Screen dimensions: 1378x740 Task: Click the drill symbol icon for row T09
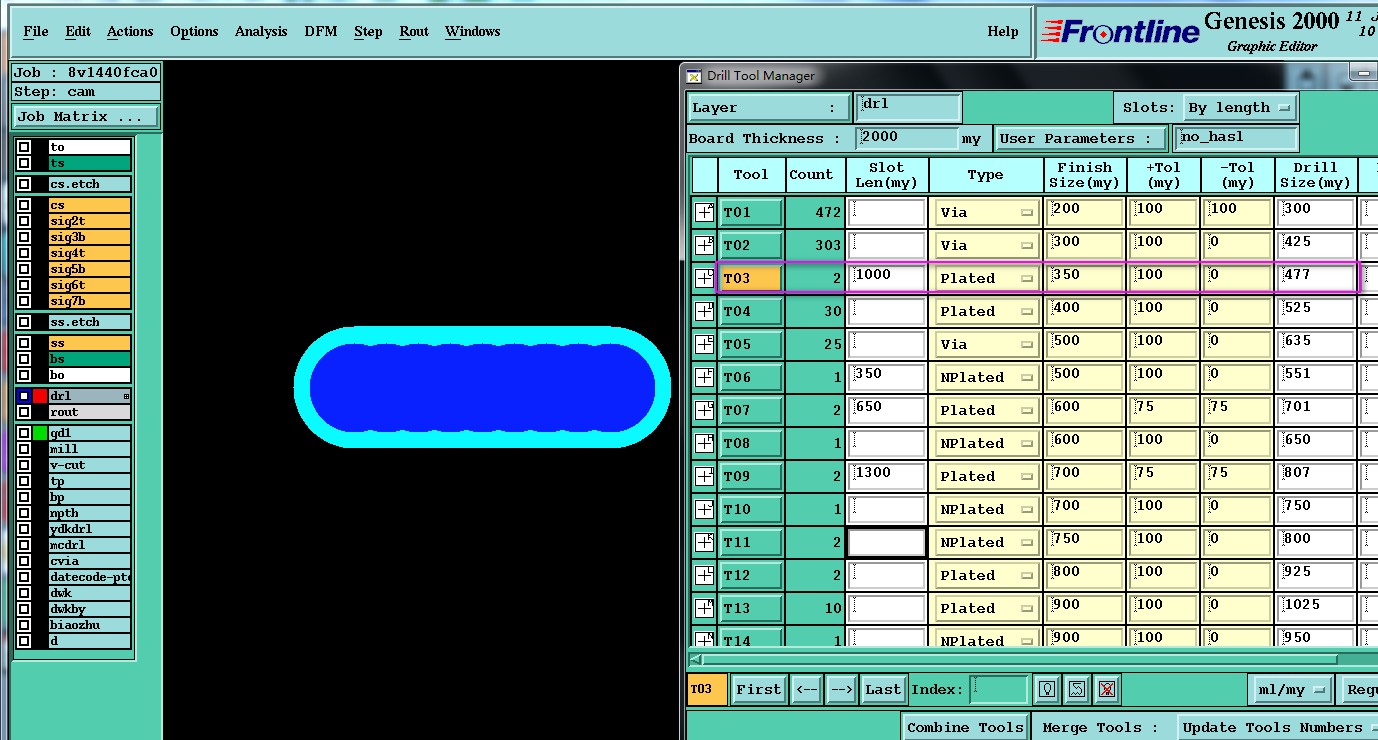point(704,476)
